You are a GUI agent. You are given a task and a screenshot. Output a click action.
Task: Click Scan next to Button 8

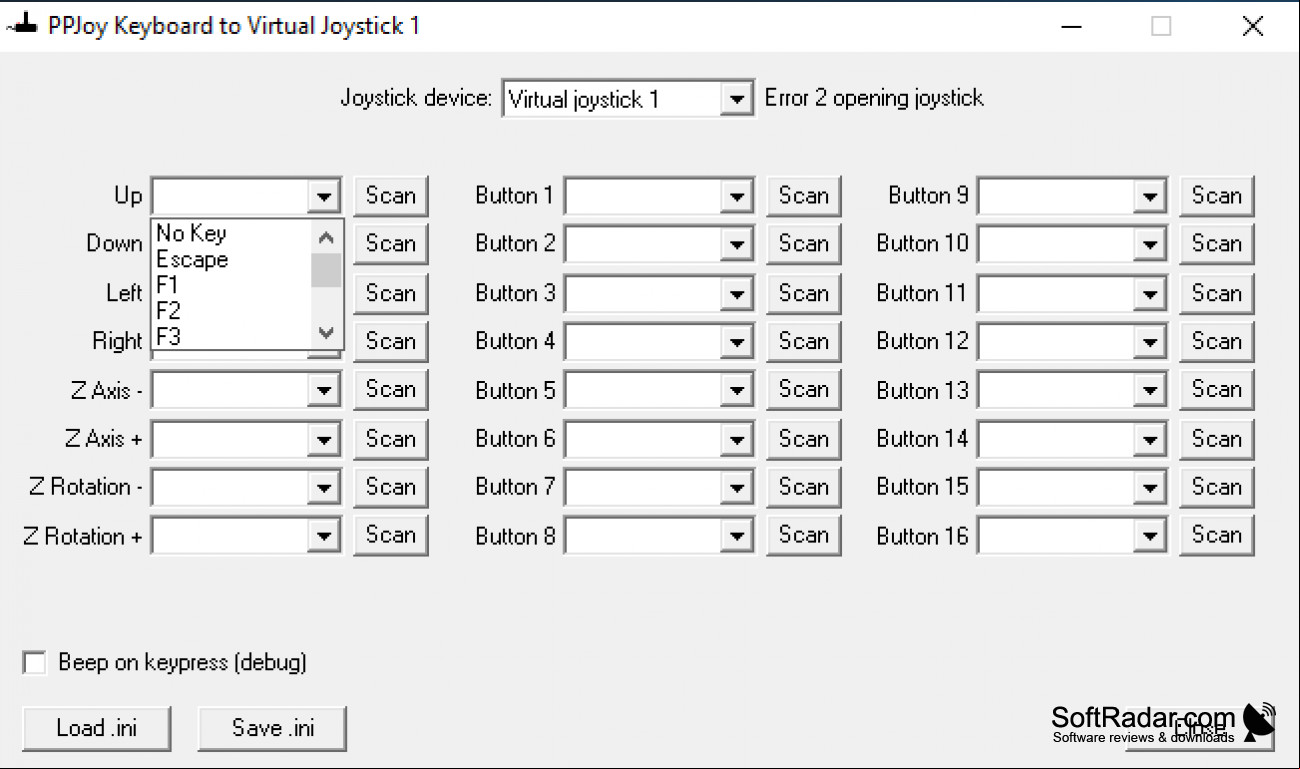[x=804, y=535]
